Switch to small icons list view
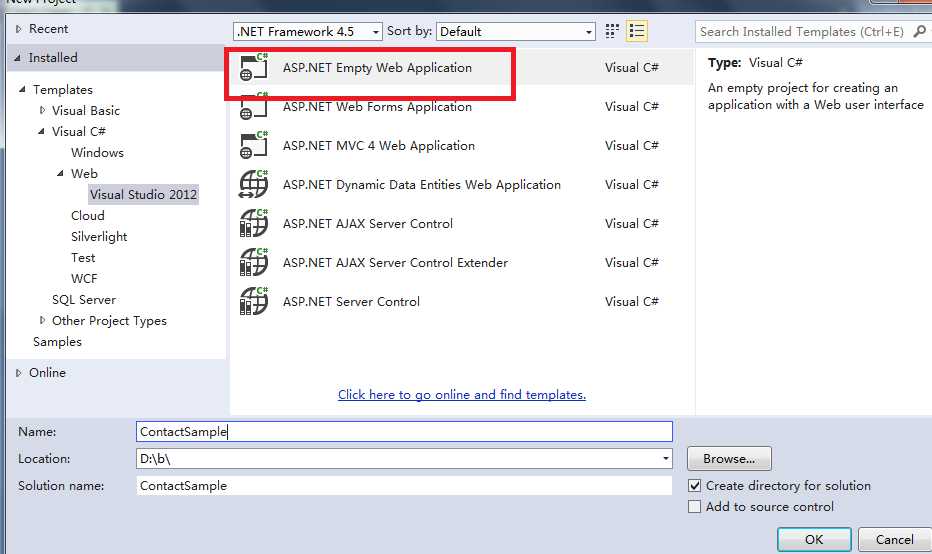Viewport: 932px width, 554px height. click(637, 31)
